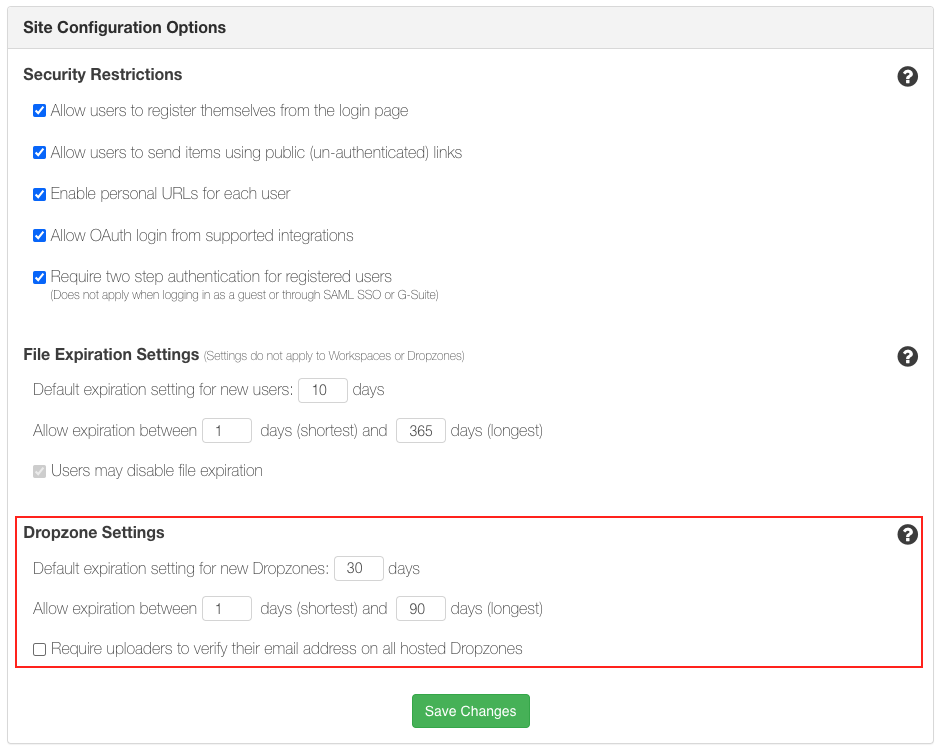Click the File Expiration Settings heading
Image resolution: width=943 pixels, height=752 pixels.
111,354
